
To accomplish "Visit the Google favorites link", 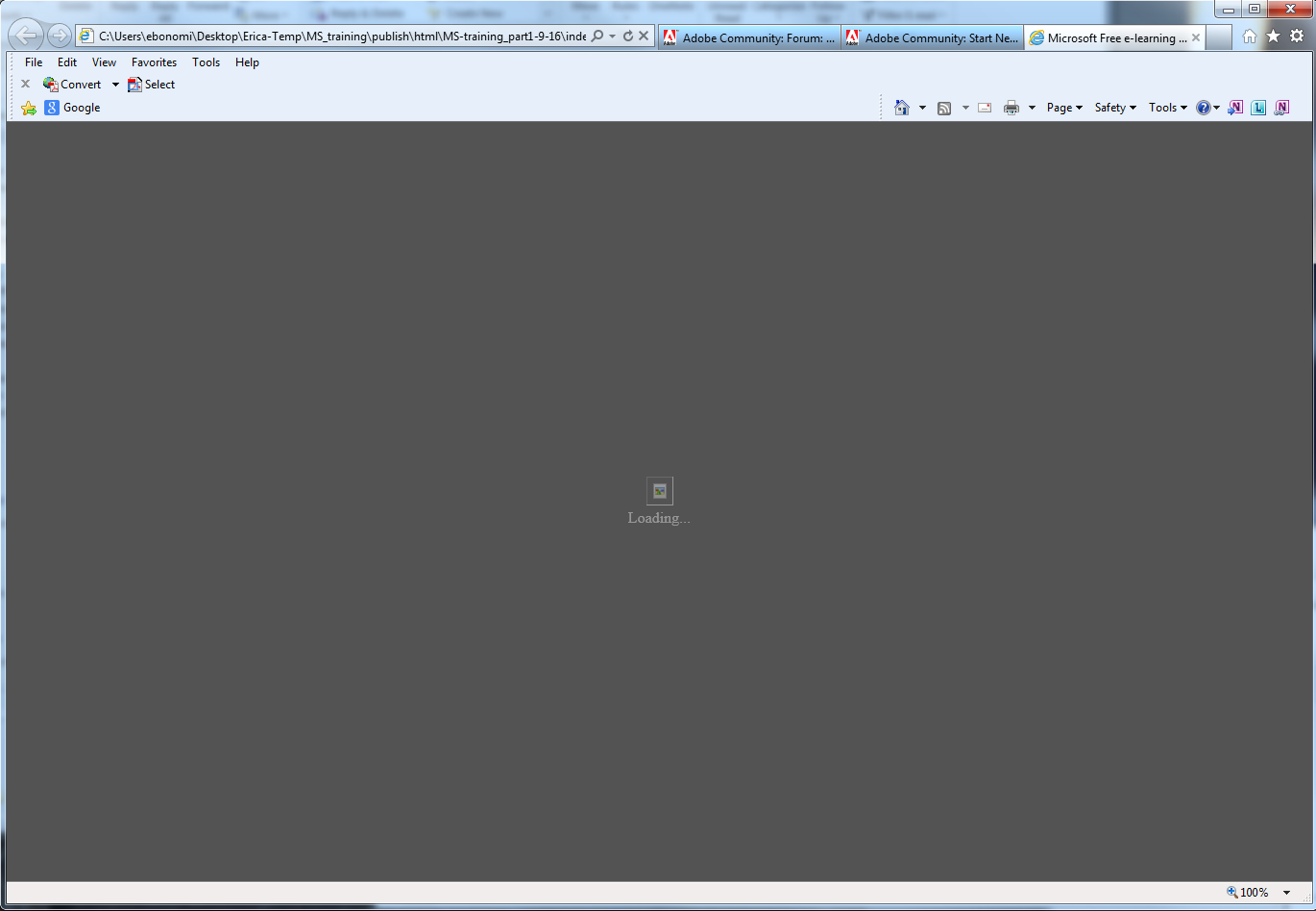I will point(72,107).
